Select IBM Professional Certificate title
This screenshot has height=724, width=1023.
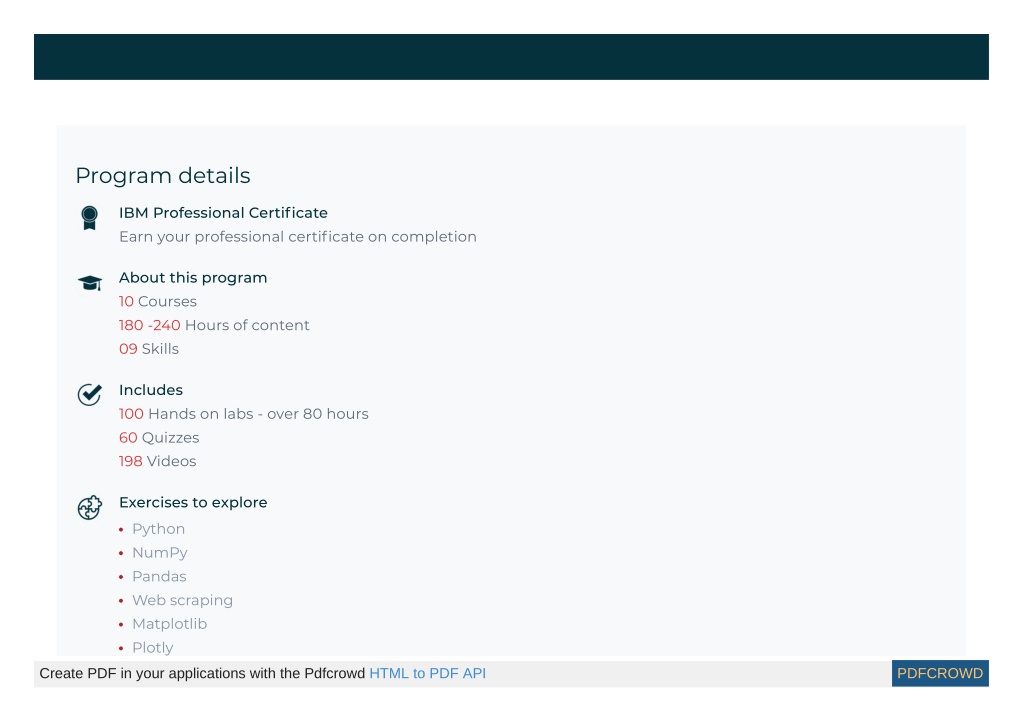click(x=223, y=213)
